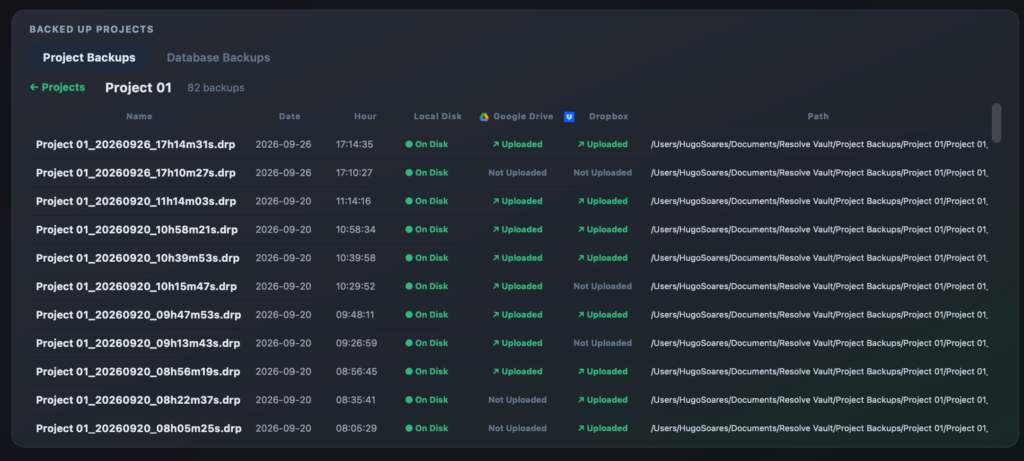Click the 2026-09-26 date of 17h14m31s backup
Screen dimensions: 1024x461
click(x=283, y=144)
